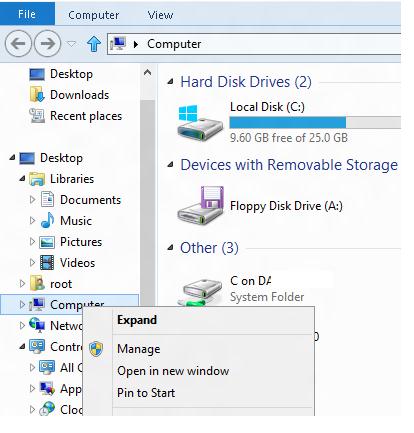Click the navigation pane scroll up arrow
414x433 pixels.
pos(147,73)
